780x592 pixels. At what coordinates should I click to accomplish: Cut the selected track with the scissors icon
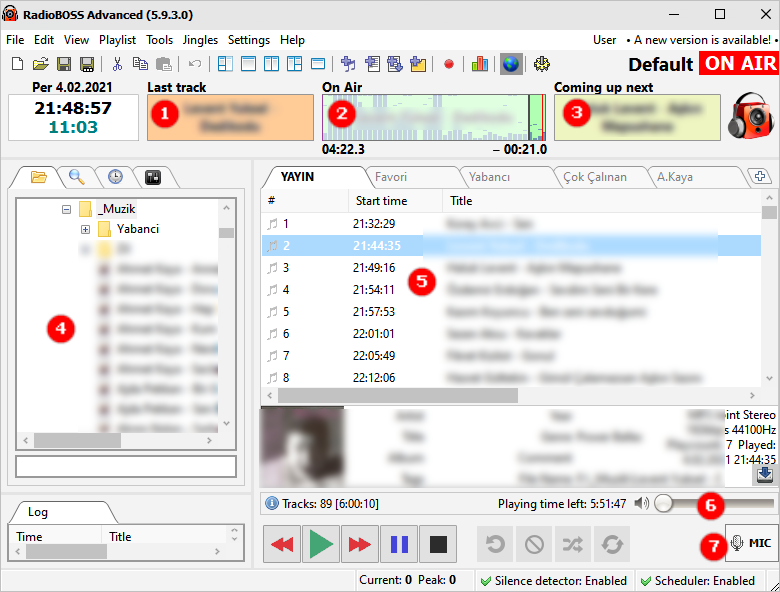[117, 64]
